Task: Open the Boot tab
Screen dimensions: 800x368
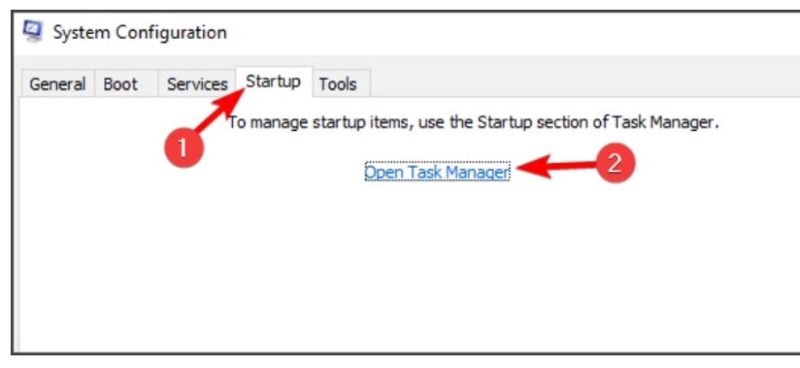Action: click(120, 84)
